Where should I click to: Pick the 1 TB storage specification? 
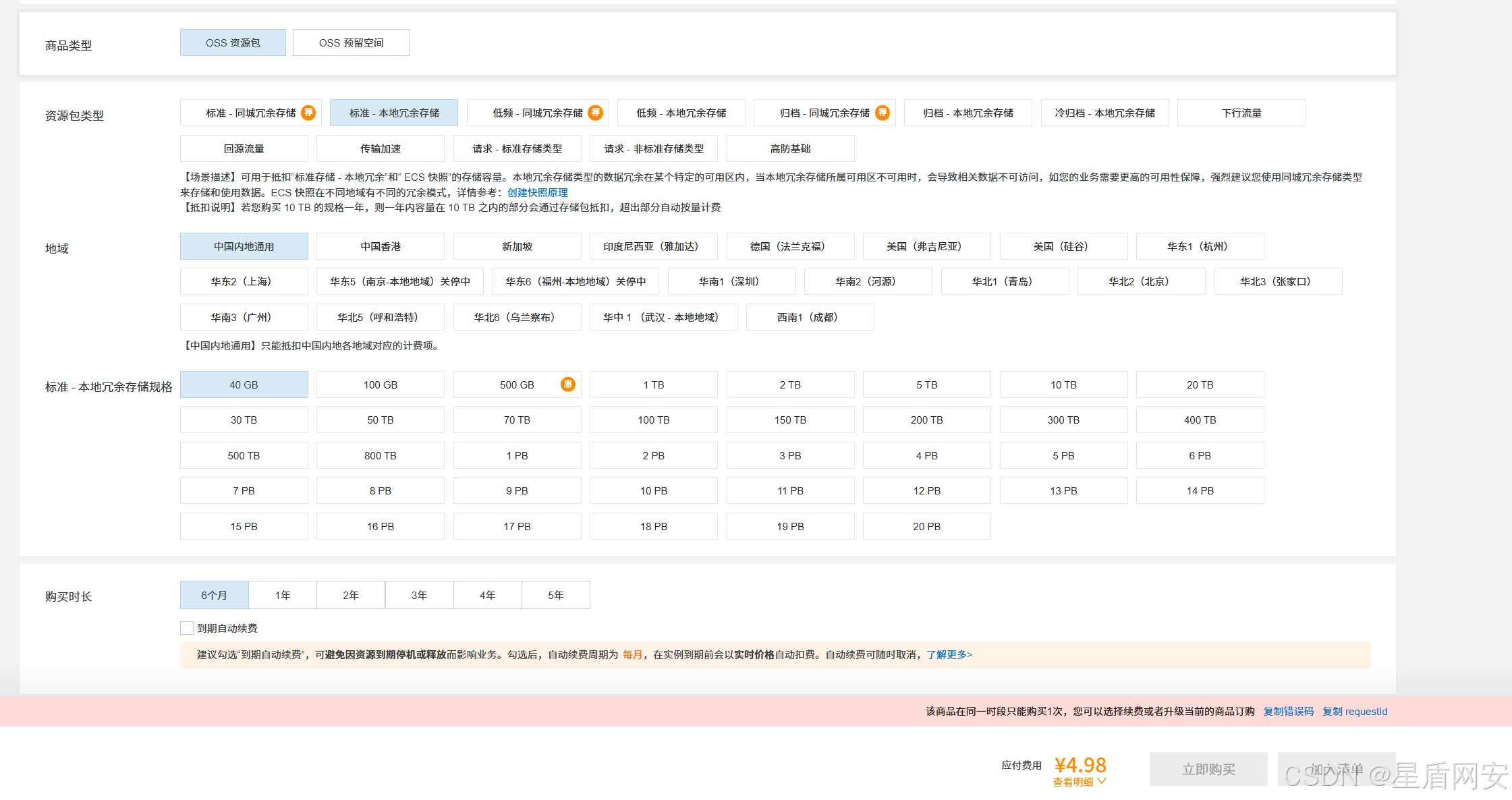(x=653, y=384)
